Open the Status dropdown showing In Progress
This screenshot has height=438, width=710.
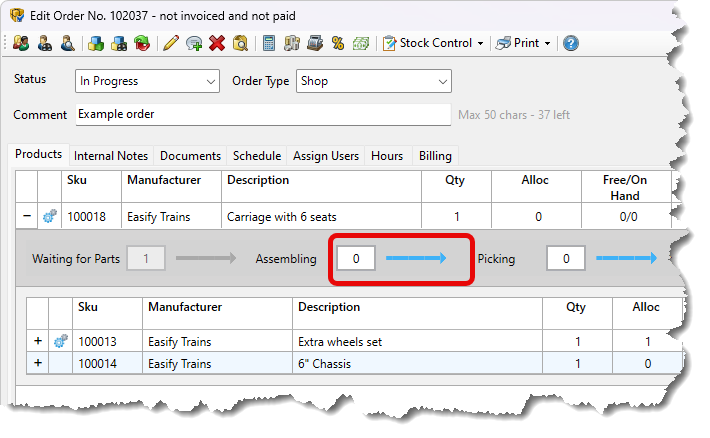148,81
